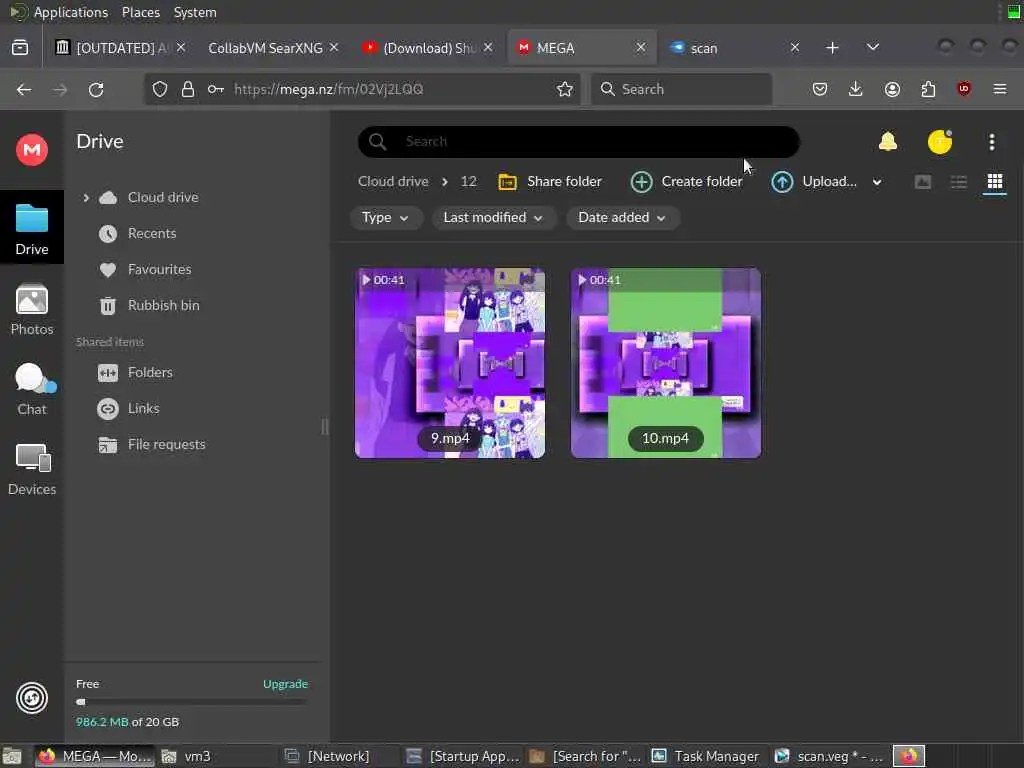Select Favourites in the sidebar

pyautogui.click(x=159, y=269)
